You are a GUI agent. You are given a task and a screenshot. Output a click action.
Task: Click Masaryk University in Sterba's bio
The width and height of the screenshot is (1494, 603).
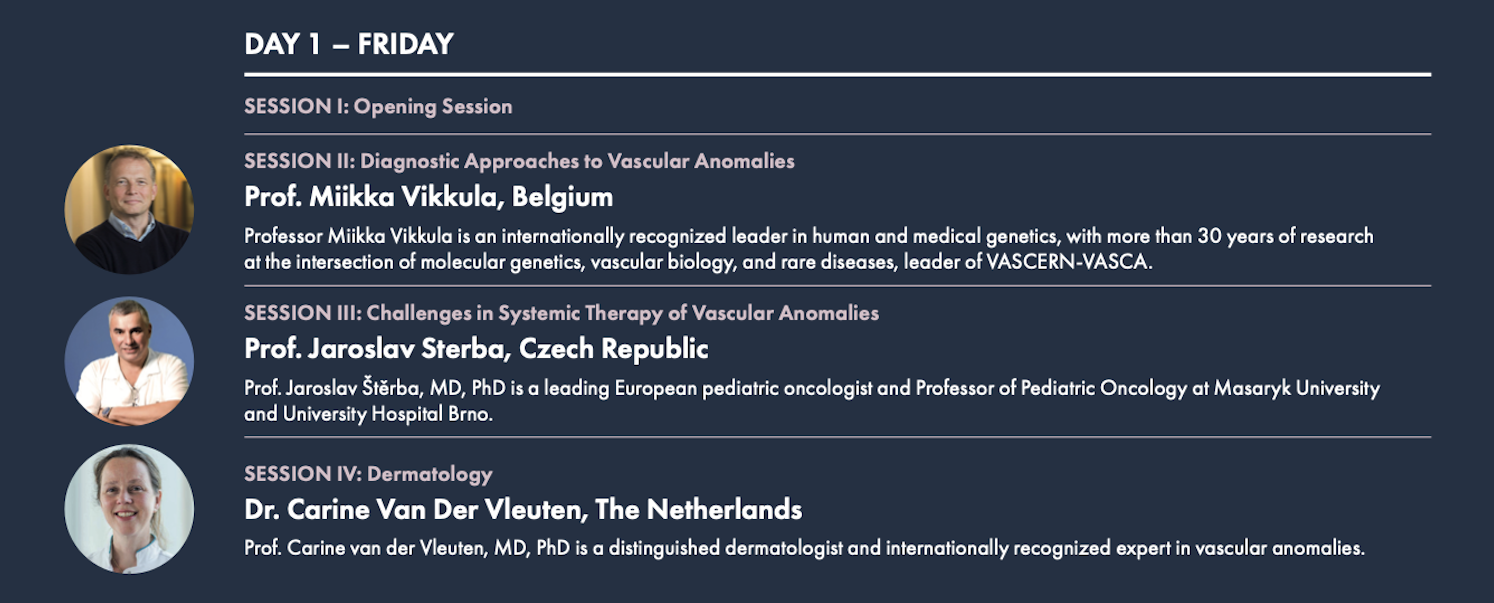coord(1297,388)
